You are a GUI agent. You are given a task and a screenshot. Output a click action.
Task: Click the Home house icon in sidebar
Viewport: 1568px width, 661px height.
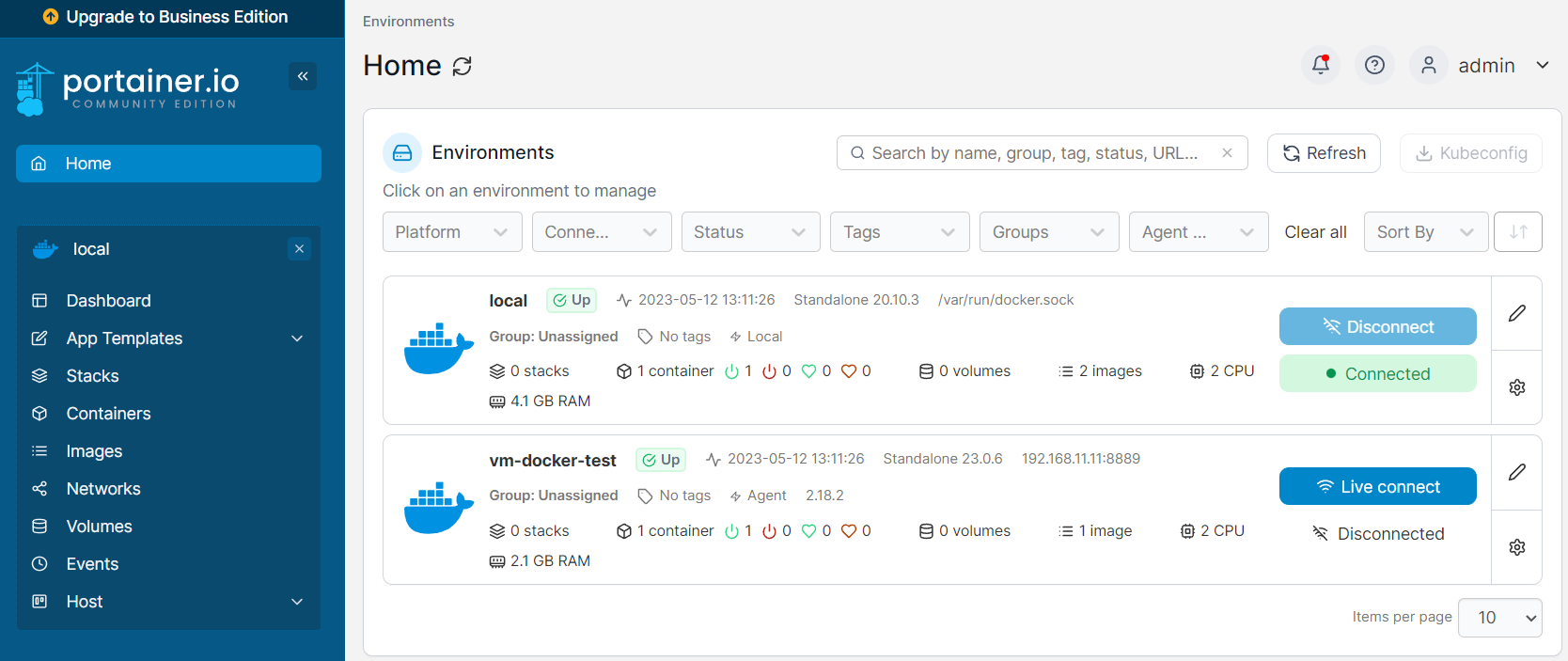pos(39,164)
